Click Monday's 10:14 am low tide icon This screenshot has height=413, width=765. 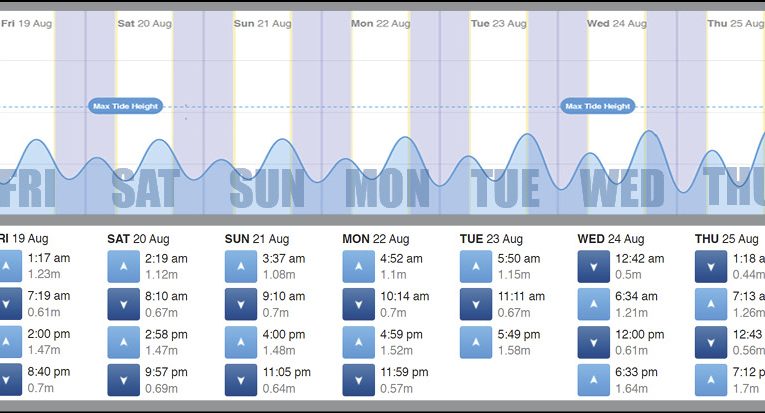[359, 304]
